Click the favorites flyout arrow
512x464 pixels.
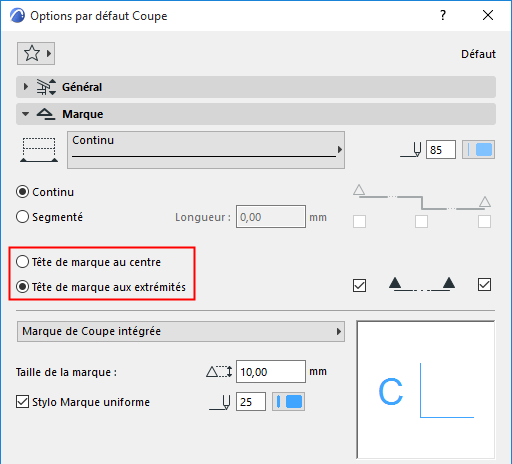coord(49,53)
